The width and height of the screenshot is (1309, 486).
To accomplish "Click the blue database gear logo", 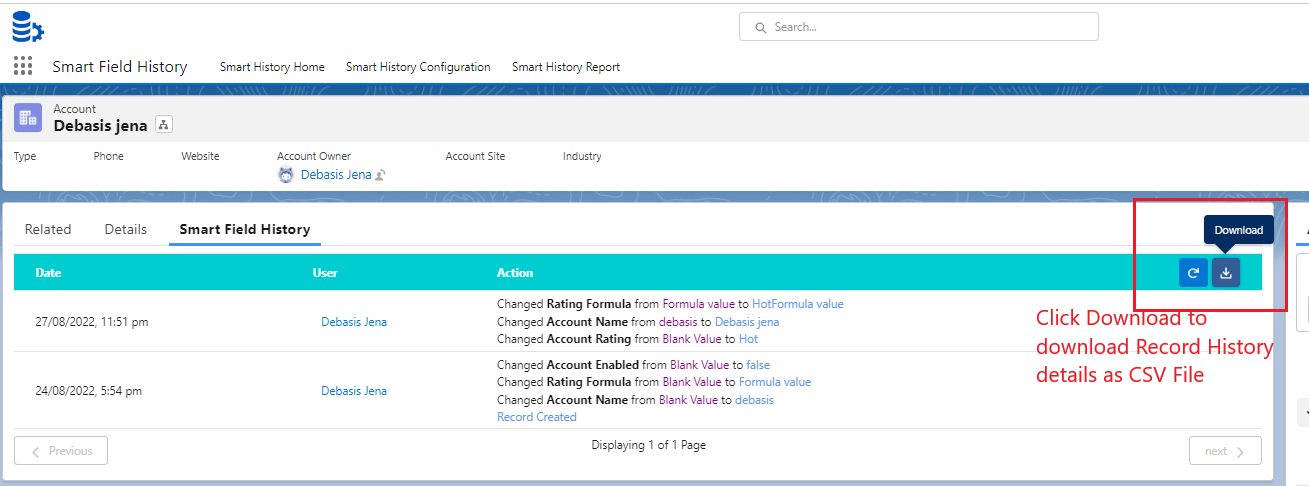I will tap(27, 27).
